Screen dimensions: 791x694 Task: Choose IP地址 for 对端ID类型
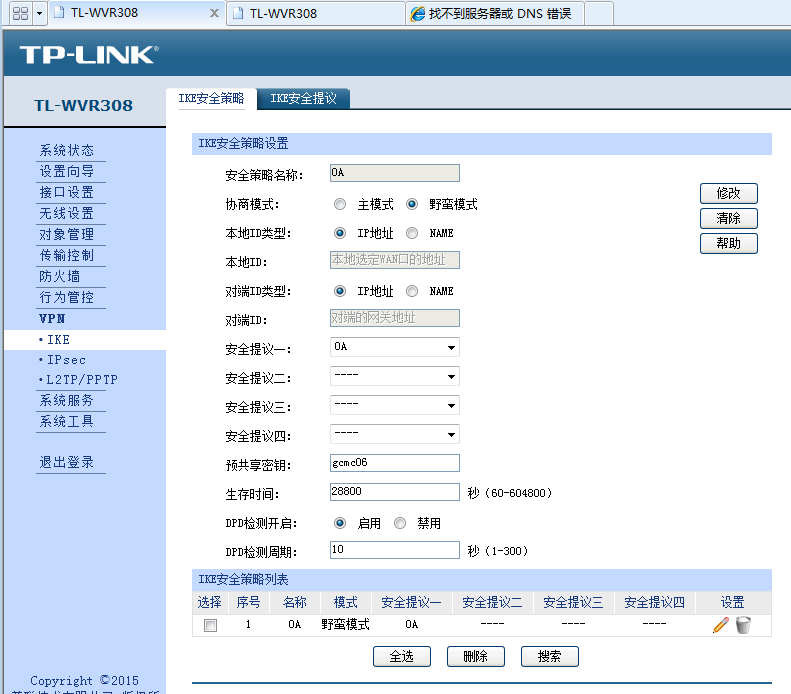(340, 291)
